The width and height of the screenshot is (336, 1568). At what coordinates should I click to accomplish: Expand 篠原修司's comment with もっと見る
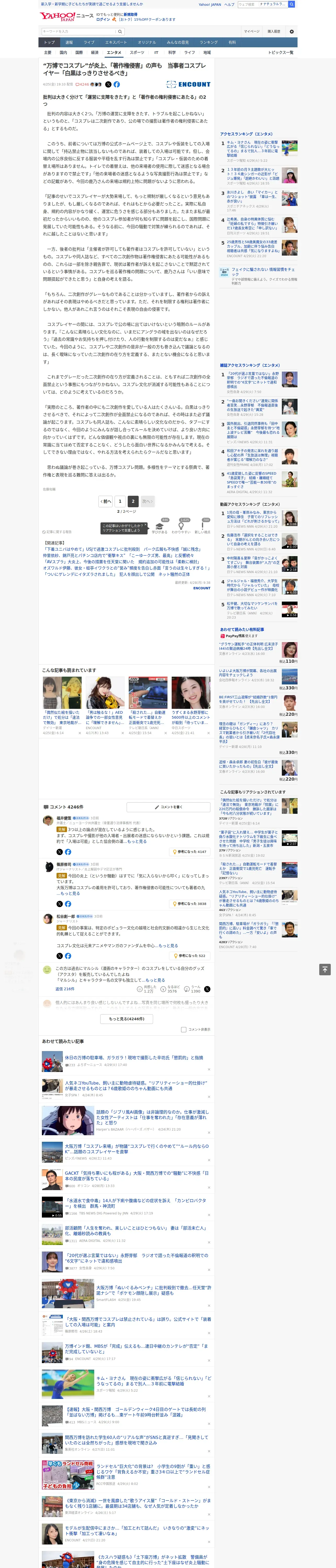tap(70, 893)
